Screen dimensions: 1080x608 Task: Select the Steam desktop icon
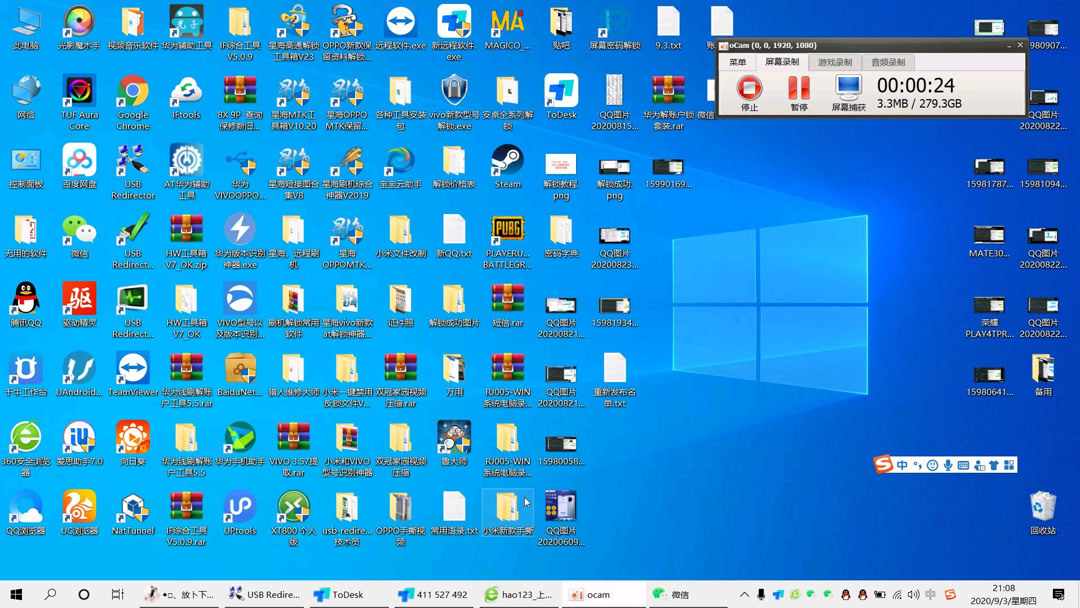pyautogui.click(x=508, y=166)
